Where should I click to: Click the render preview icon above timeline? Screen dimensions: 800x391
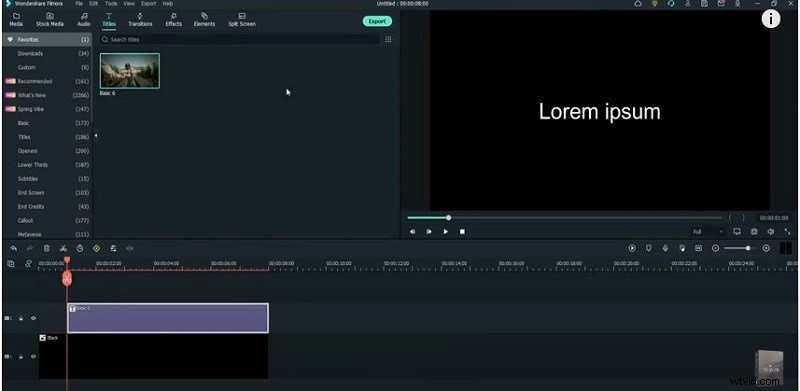pos(632,248)
